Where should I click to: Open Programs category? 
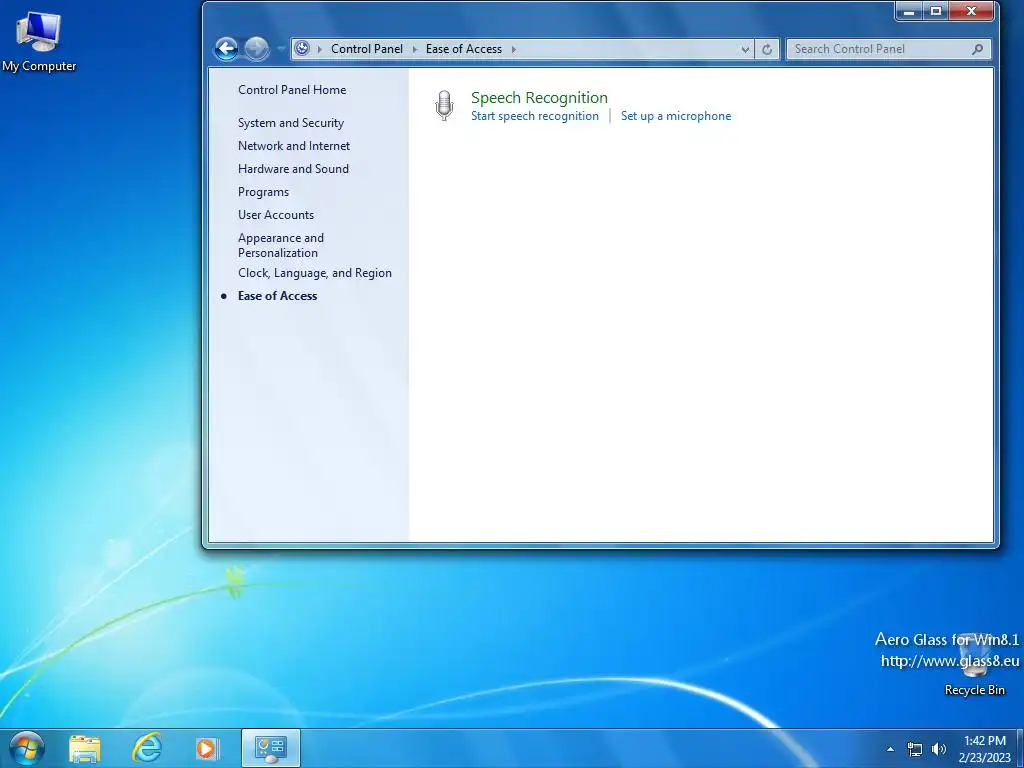coord(263,192)
